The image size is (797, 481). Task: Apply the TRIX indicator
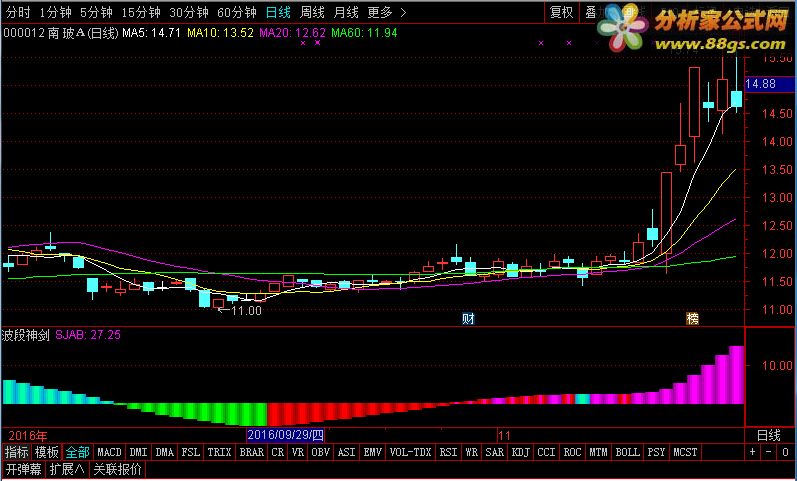[x=219, y=452]
